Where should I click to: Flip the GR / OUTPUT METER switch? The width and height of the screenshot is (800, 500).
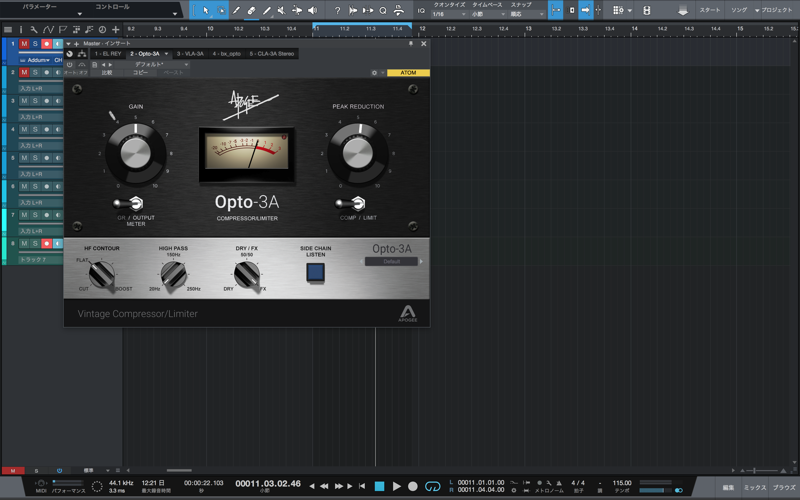click(128, 204)
